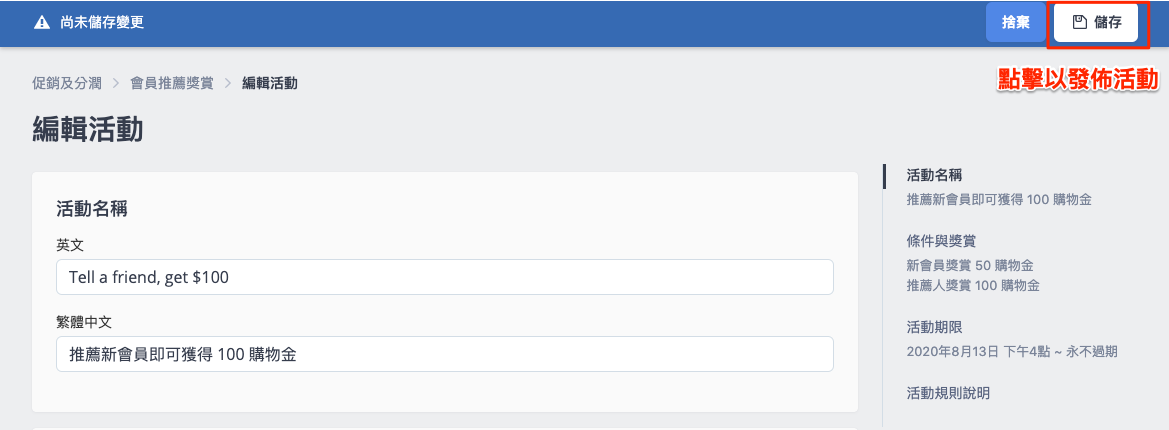Jump to 條件與獎賞 in side navigation

[940, 241]
